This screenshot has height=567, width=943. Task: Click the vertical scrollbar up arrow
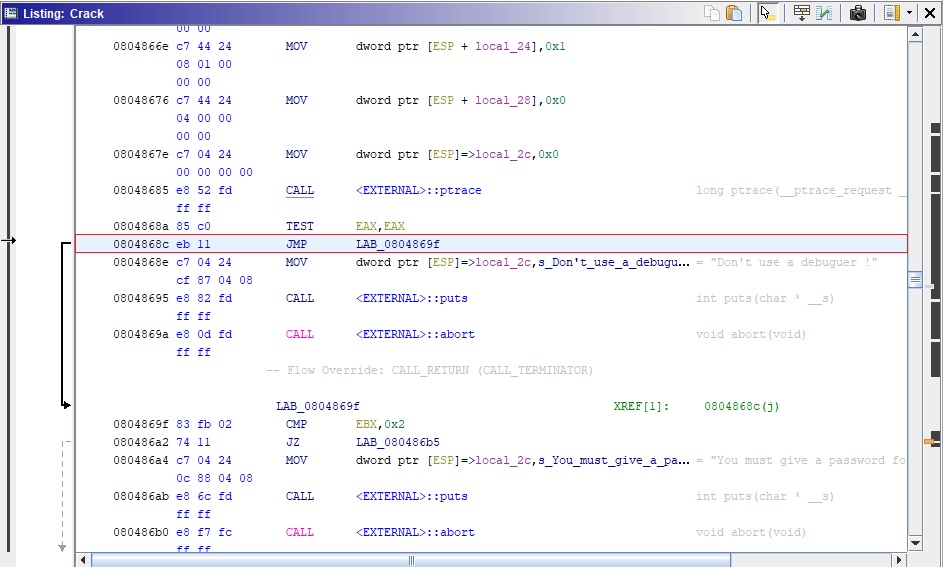[915, 34]
